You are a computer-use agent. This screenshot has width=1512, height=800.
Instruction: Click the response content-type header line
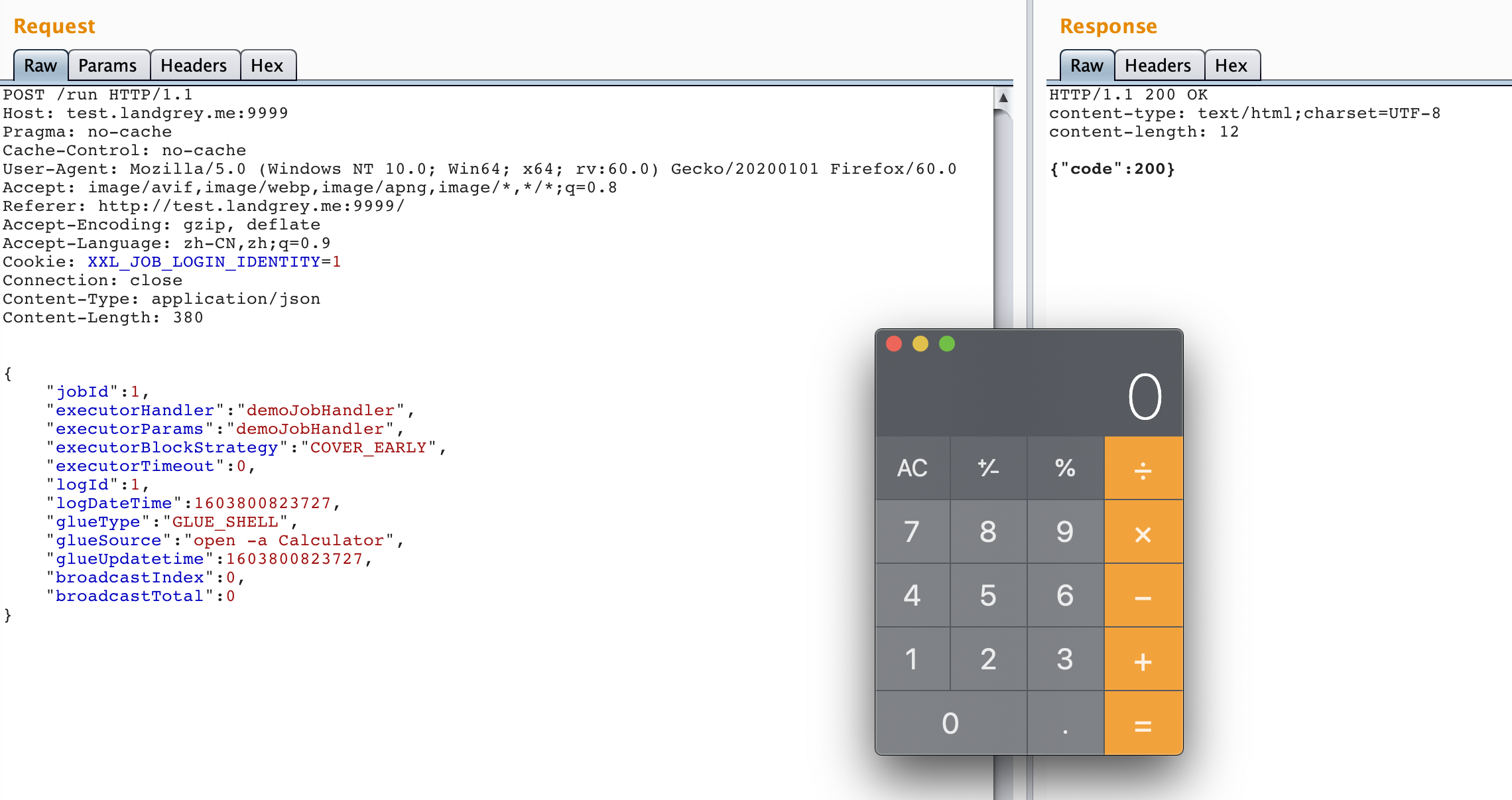1245,113
